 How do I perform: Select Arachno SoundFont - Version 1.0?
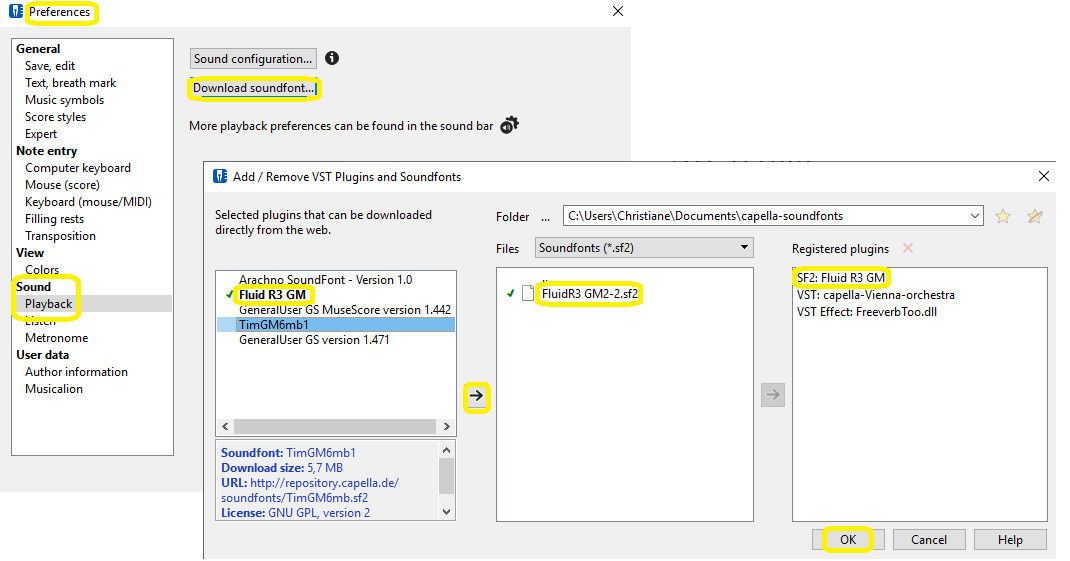(x=326, y=280)
